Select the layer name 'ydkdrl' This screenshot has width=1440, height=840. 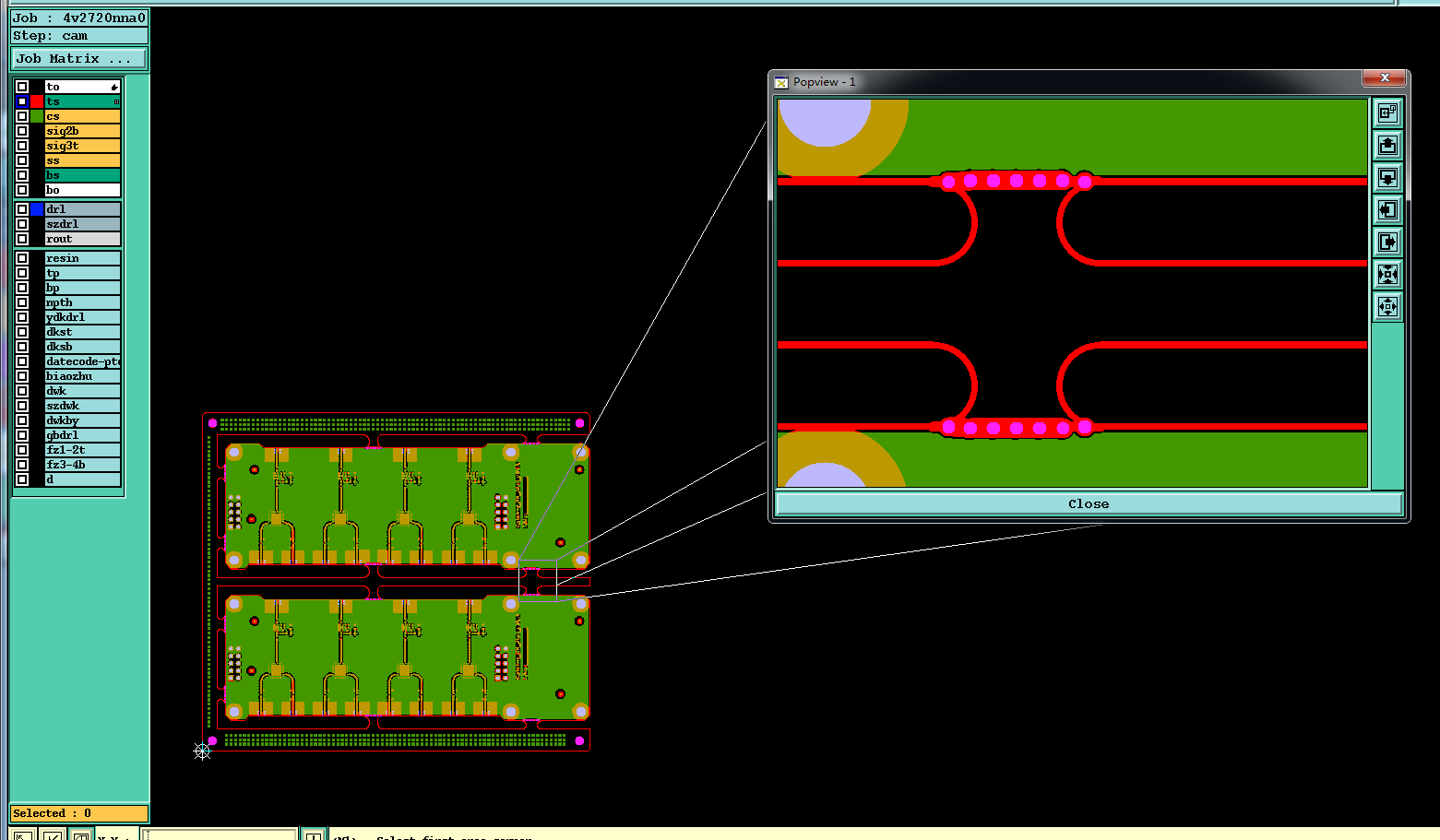[x=83, y=317]
